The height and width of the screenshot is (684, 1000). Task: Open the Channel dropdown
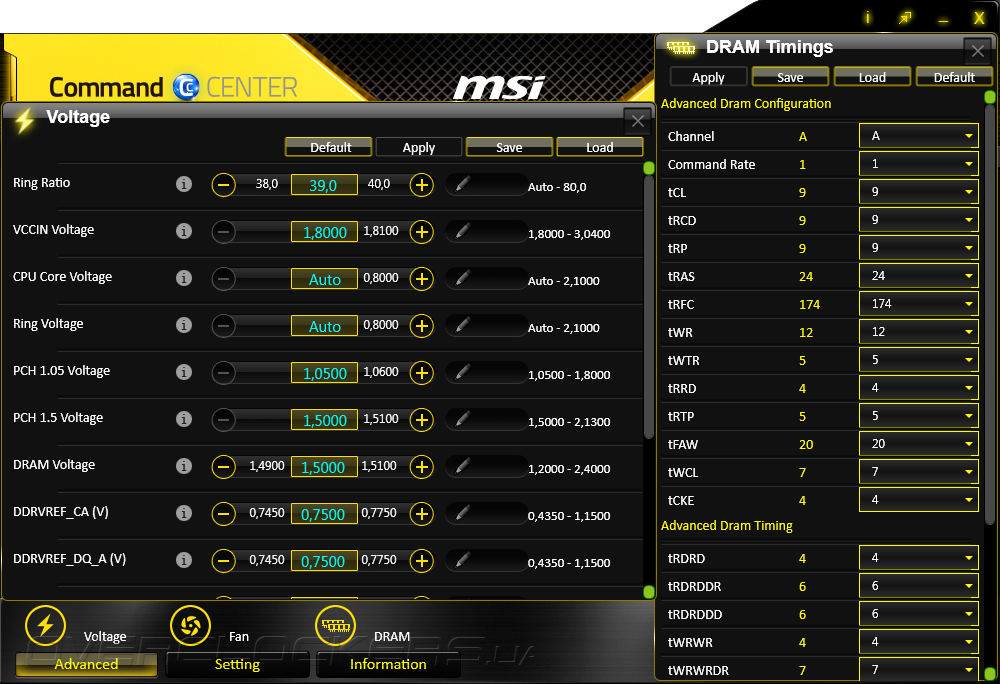pyautogui.click(x=919, y=136)
